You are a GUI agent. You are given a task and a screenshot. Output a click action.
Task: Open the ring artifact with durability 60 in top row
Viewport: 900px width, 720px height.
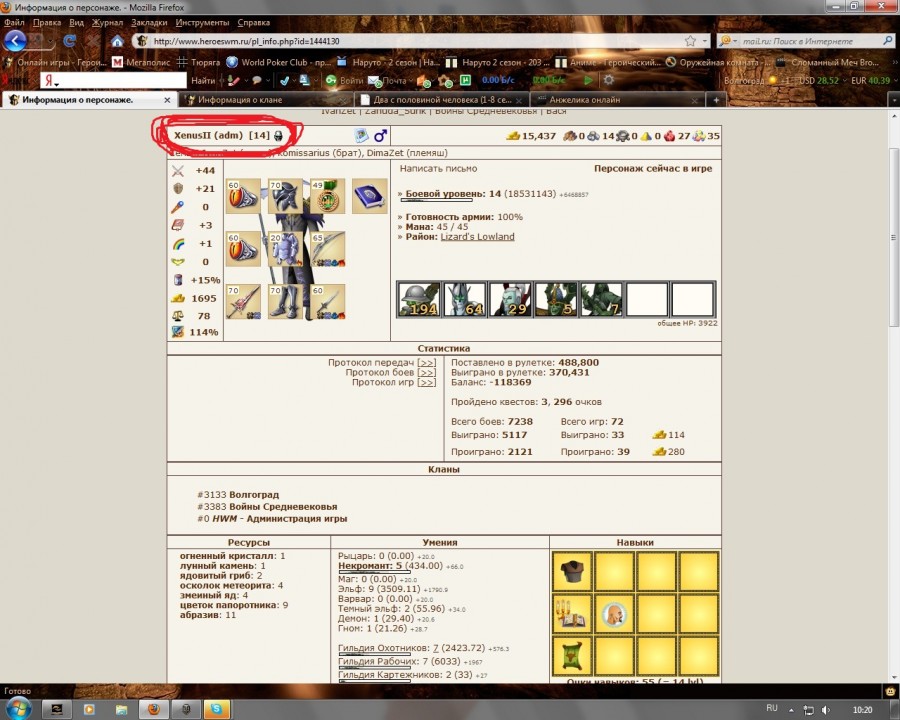point(243,196)
